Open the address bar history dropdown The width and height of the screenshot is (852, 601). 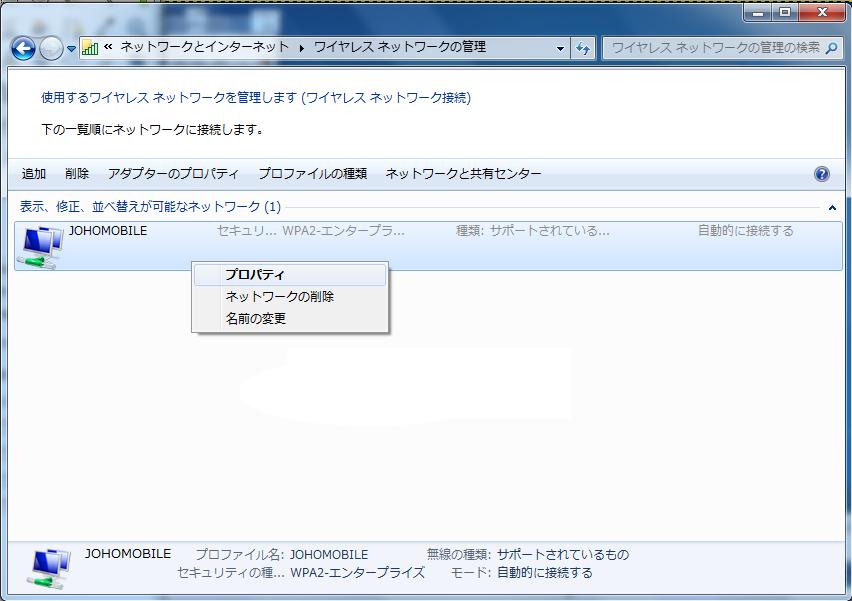(x=560, y=48)
